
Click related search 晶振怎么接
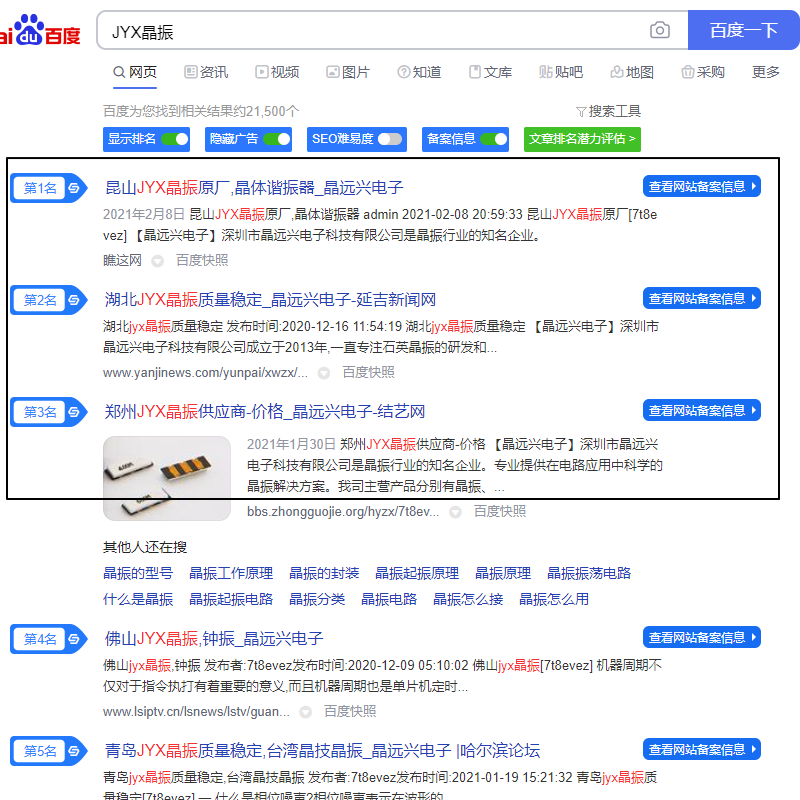pyautogui.click(x=468, y=599)
